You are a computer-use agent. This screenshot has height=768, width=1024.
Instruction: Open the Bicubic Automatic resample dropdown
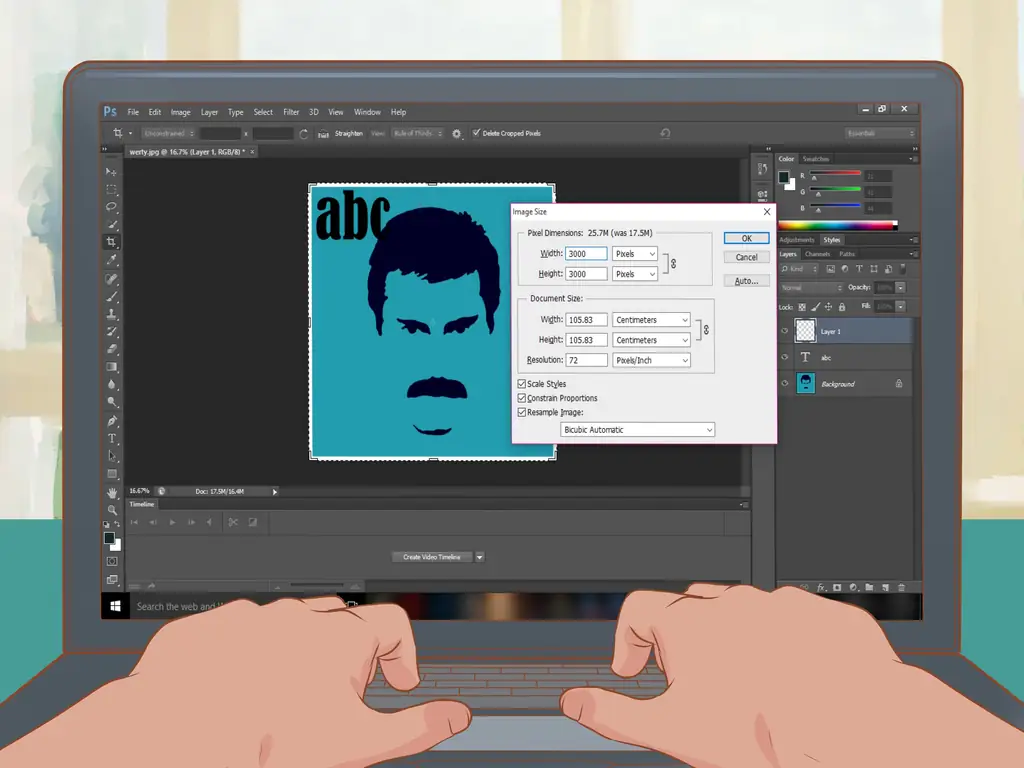tap(637, 430)
